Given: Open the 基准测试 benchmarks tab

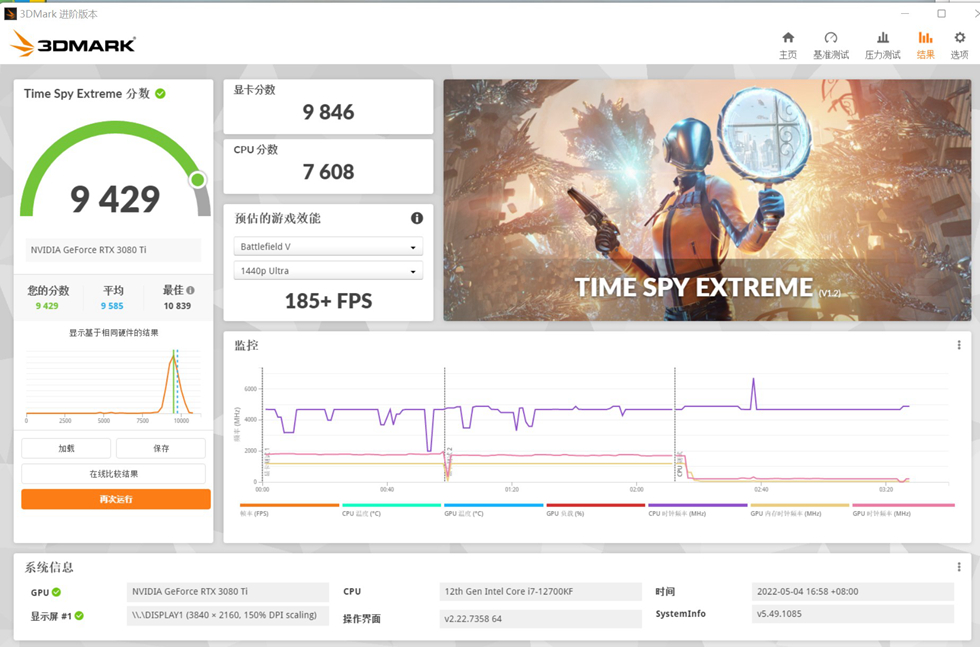Looking at the screenshot, I should pos(831,45).
